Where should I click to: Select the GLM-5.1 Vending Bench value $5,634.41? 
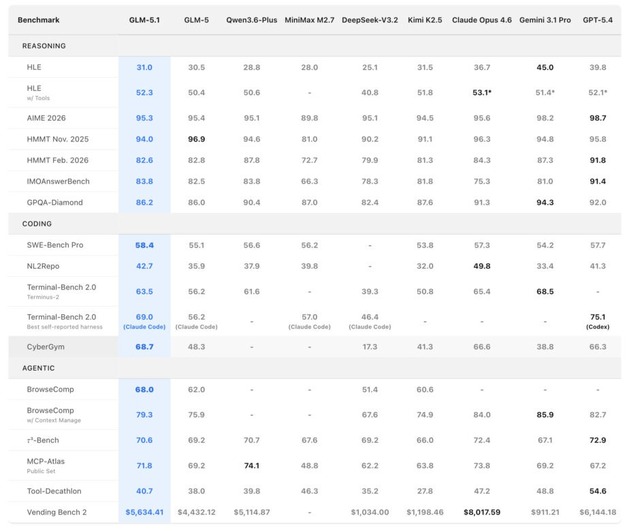144,511
